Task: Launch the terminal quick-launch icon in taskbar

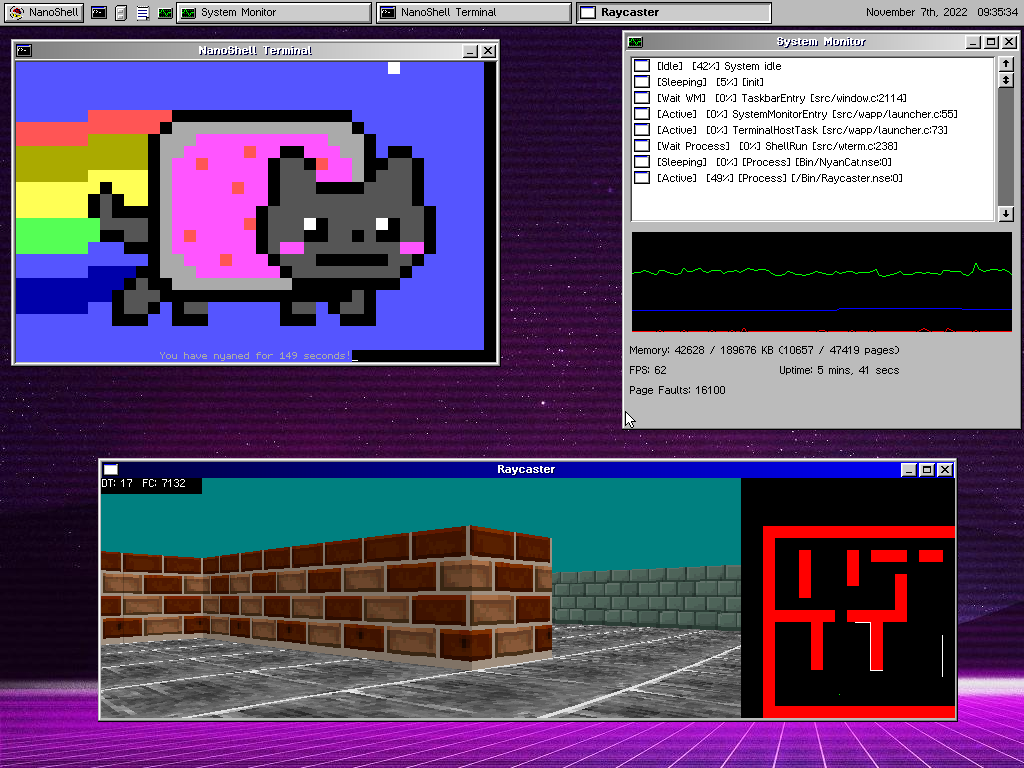Action: tap(99, 12)
